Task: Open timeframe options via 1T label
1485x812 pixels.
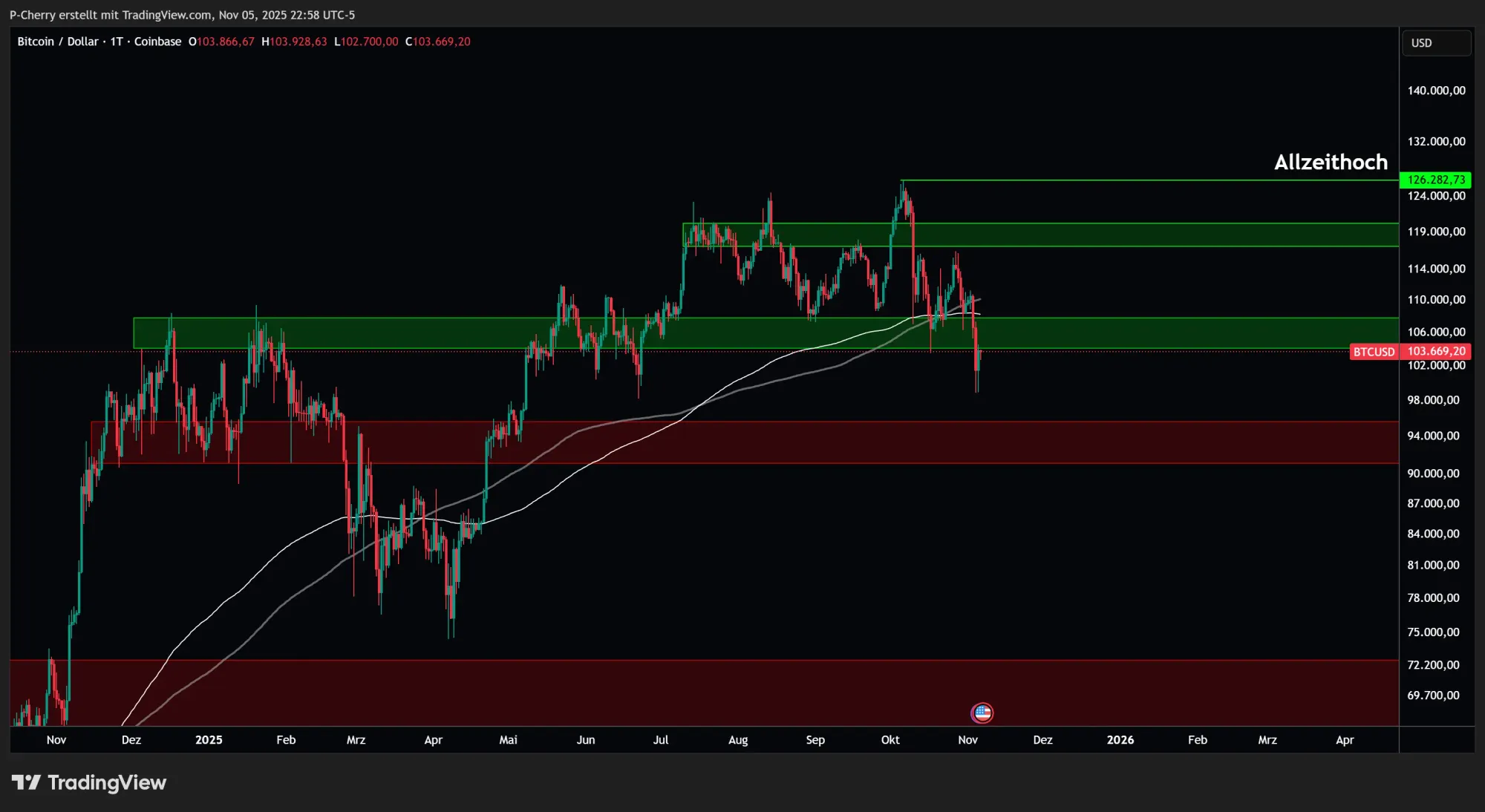Action: coord(116,42)
